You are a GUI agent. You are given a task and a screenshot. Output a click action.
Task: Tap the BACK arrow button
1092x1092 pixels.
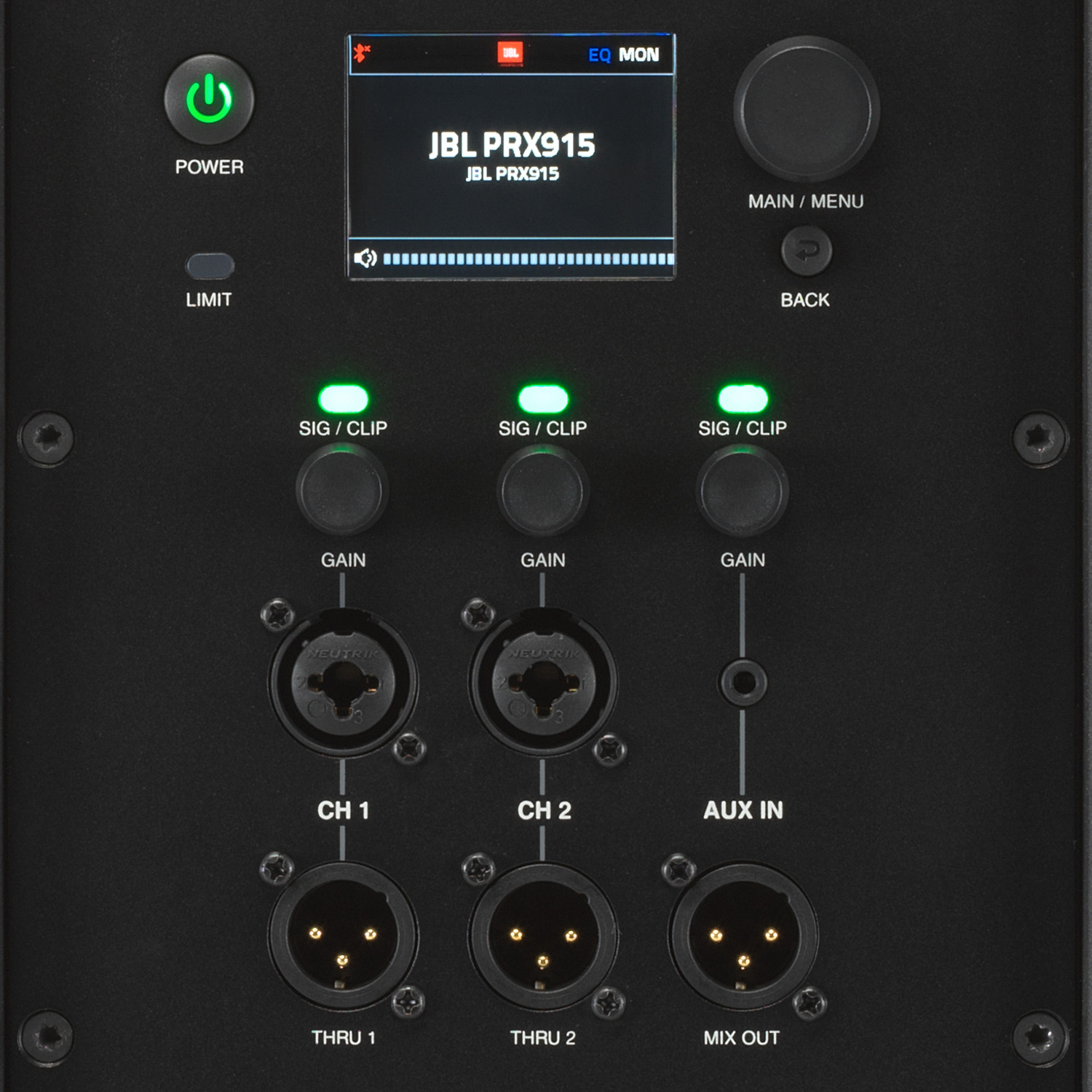pos(806,251)
